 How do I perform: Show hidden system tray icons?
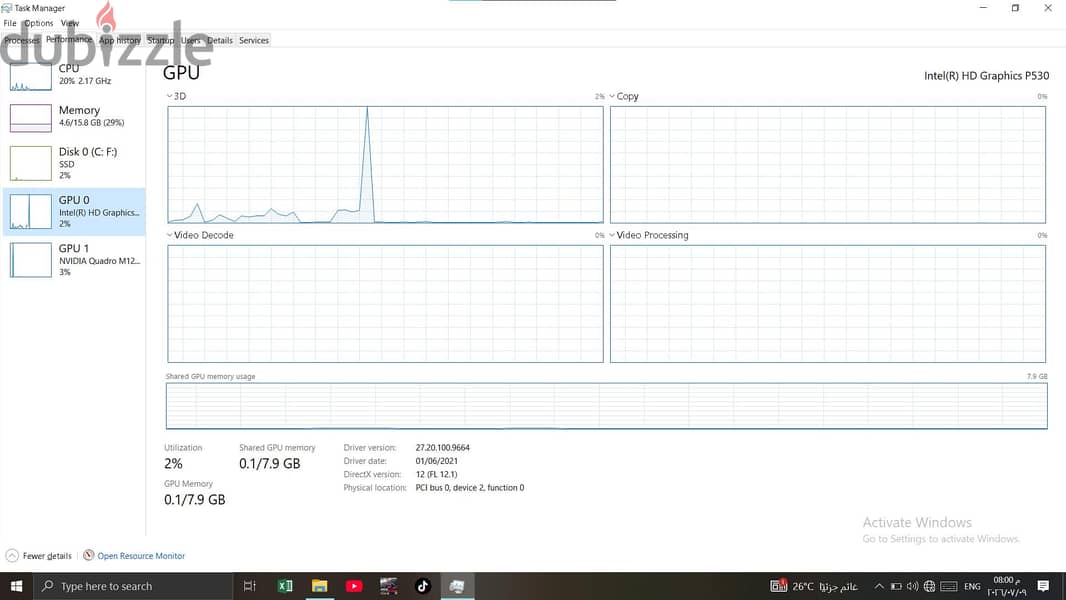tap(878, 586)
